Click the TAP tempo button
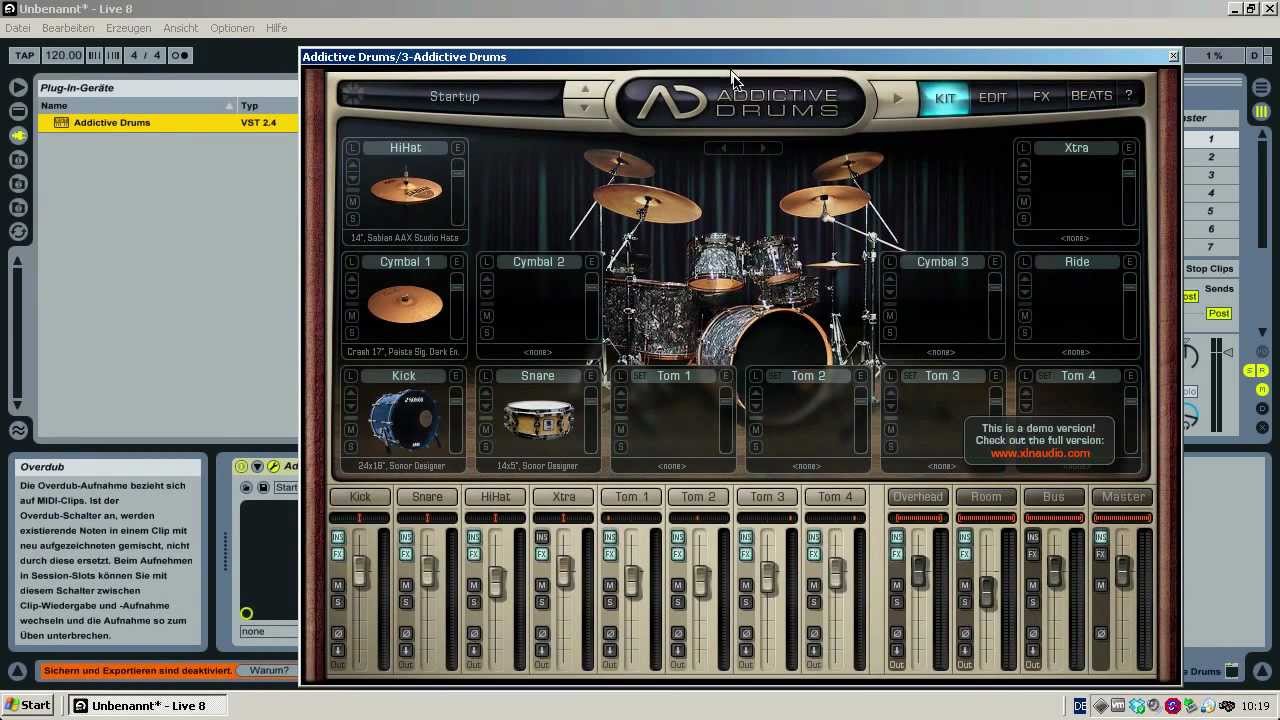This screenshot has width=1280, height=720. (x=24, y=55)
